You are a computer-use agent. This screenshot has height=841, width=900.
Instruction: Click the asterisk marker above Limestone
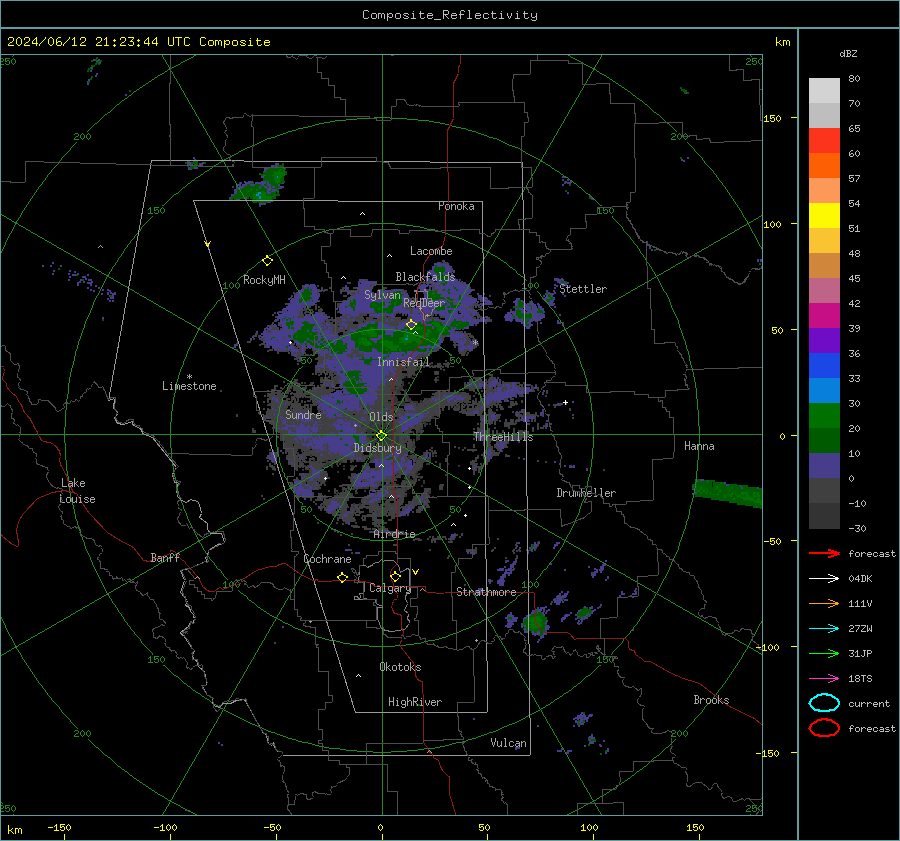pyautogui.click(x=189, y=377)
